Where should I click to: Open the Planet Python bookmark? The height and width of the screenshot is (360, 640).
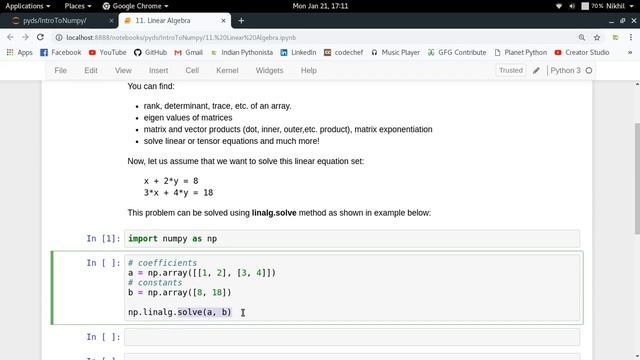(x=520, y=52)
